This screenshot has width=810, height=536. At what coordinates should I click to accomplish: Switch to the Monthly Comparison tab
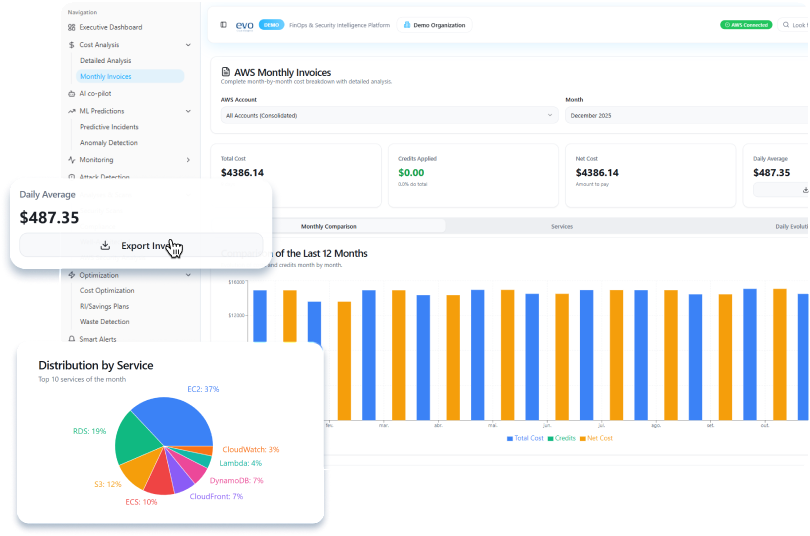pos(329,226)
